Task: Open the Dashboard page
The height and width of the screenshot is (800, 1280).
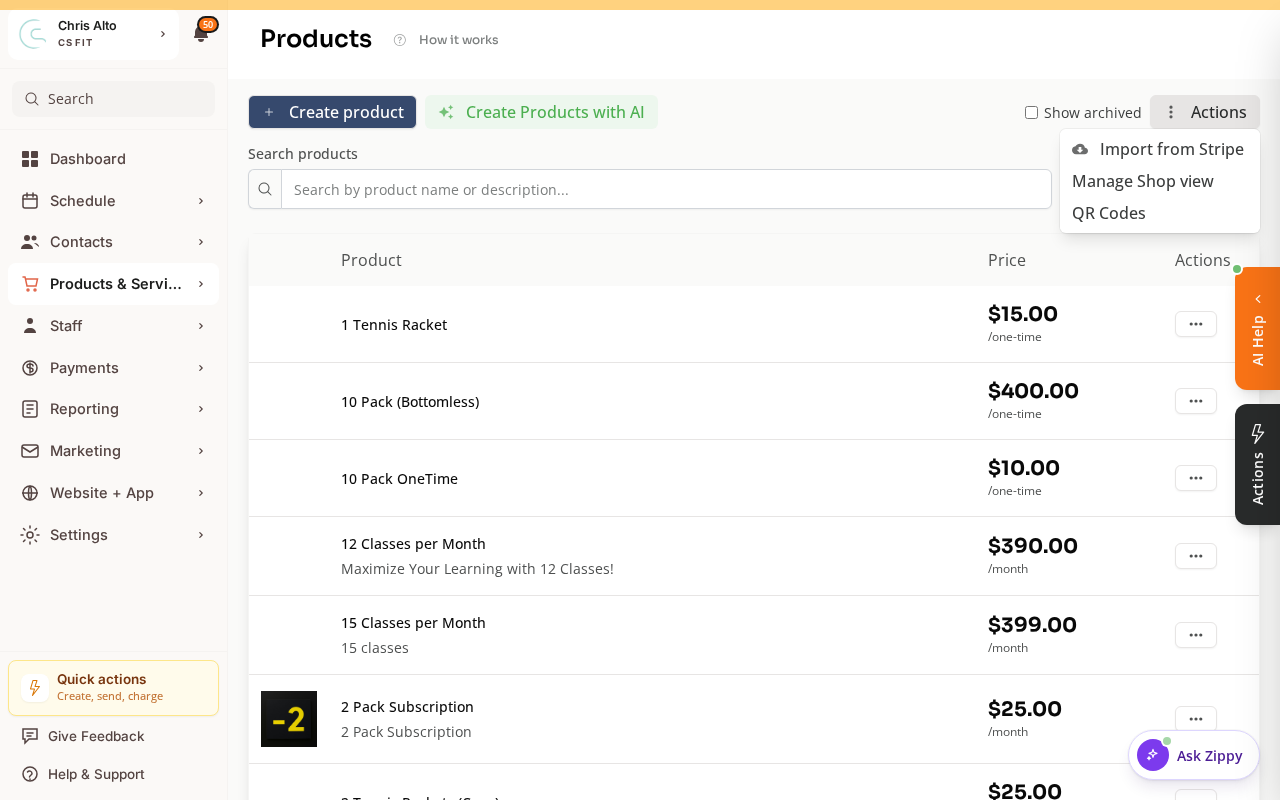Action: tap(113, 159)
